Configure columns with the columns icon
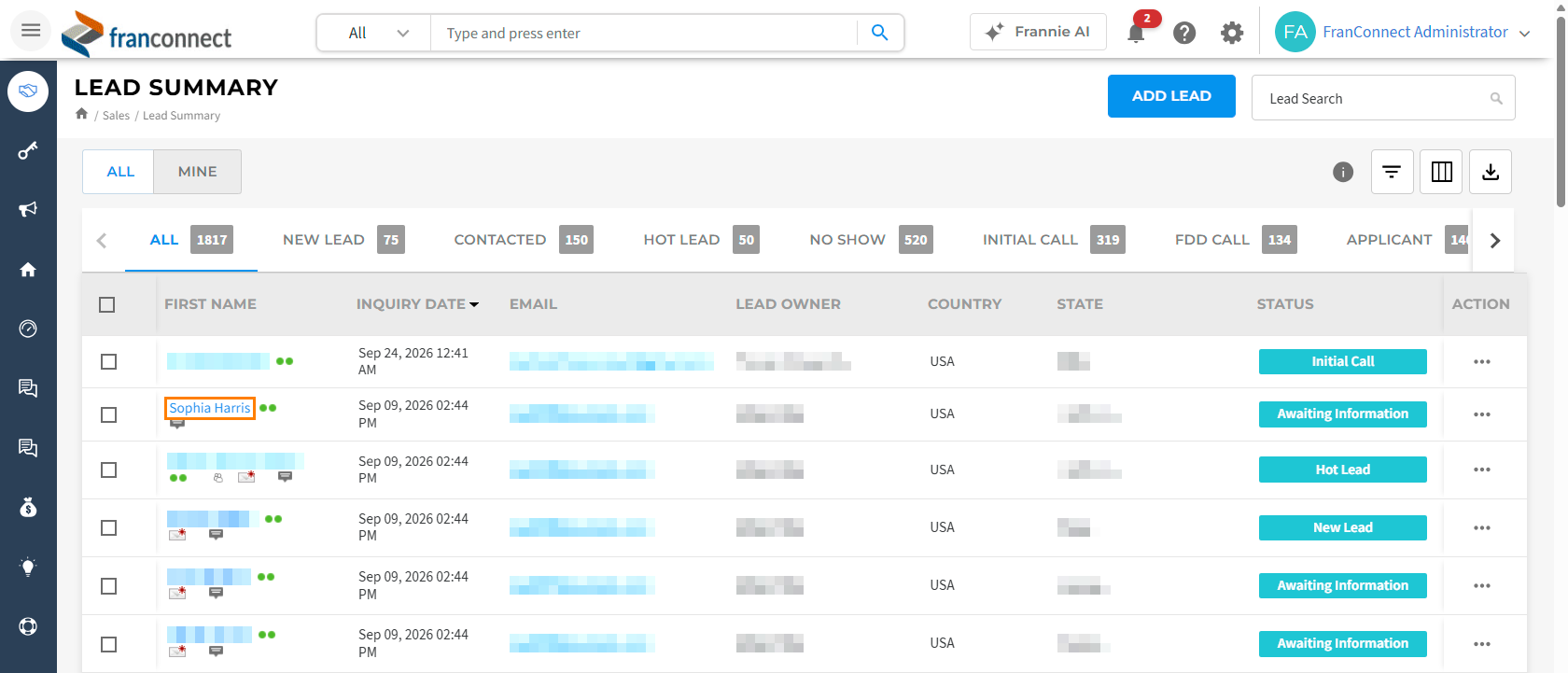The width and height of the screenshot is (1568, 673). (1441, 172)
